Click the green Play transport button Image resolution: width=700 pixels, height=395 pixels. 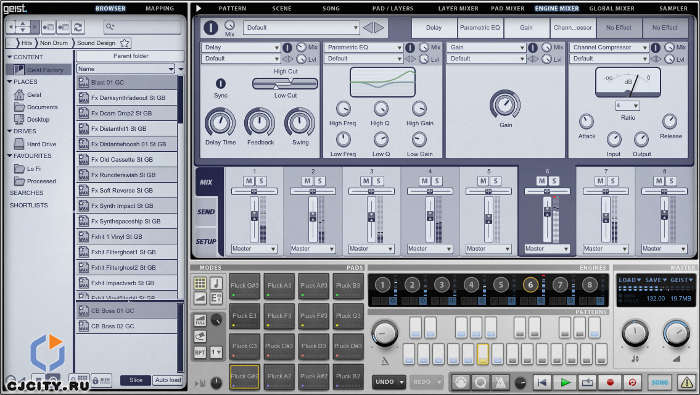[x=565, y=382]
